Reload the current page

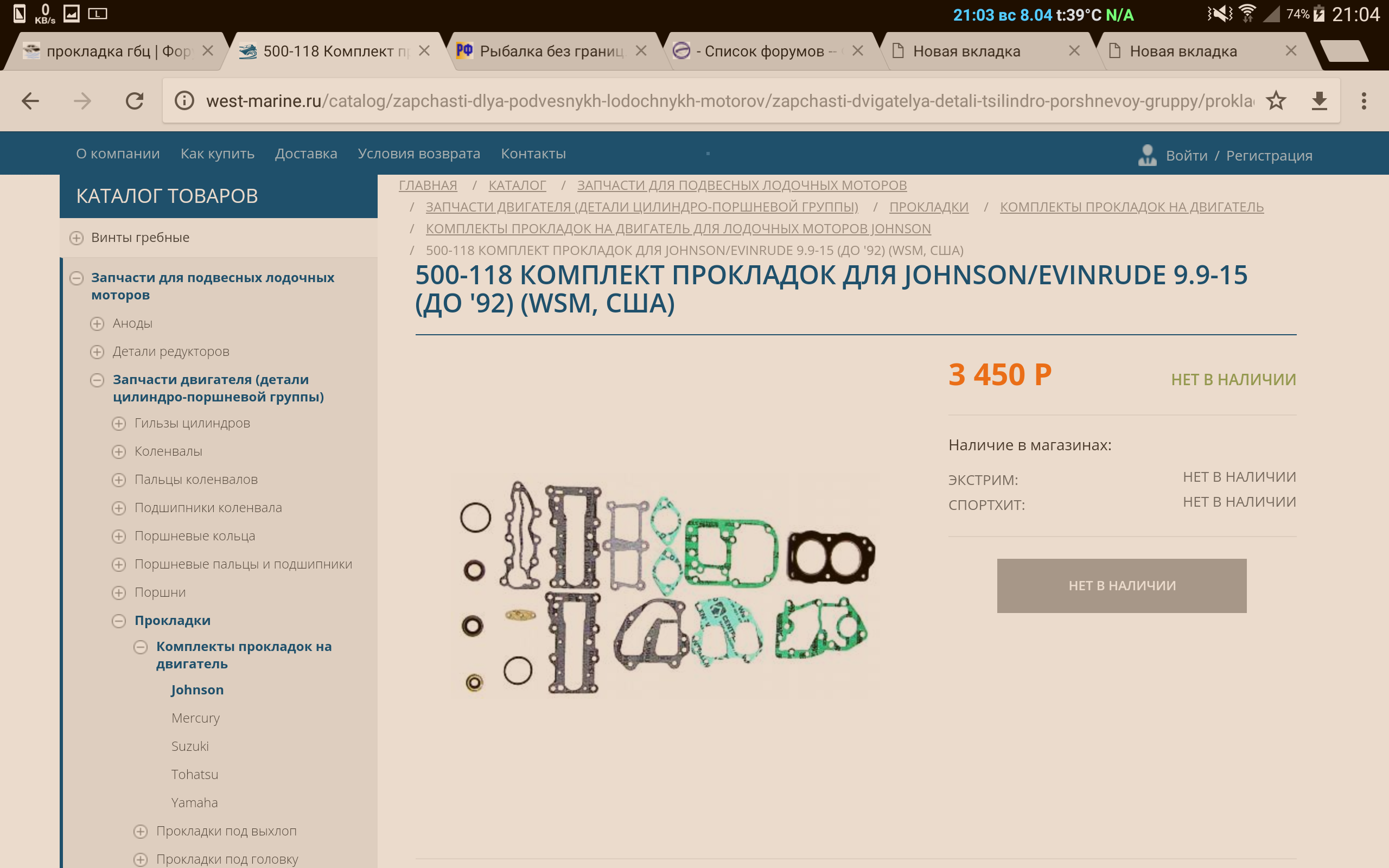[135, 101]
